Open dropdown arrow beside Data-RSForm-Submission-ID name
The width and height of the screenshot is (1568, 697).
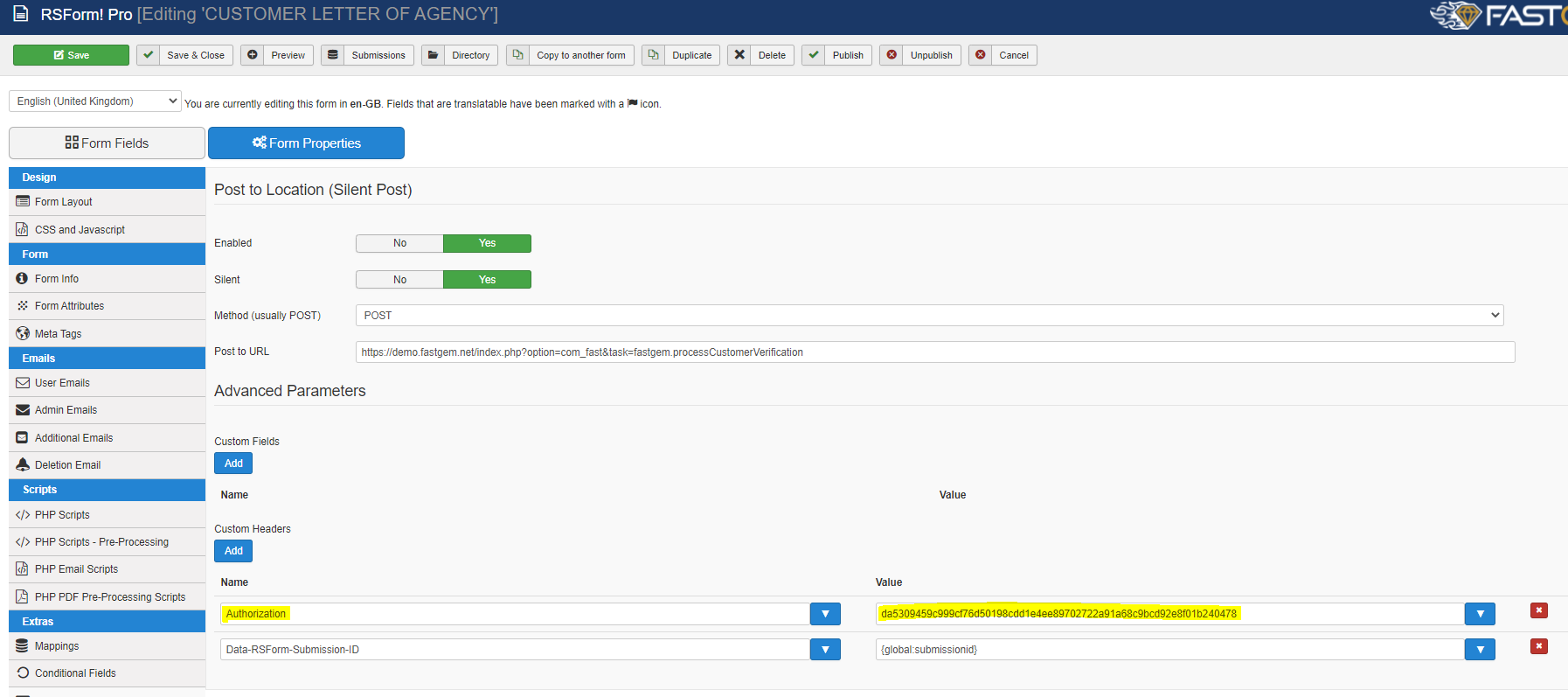tap(825, 650)
